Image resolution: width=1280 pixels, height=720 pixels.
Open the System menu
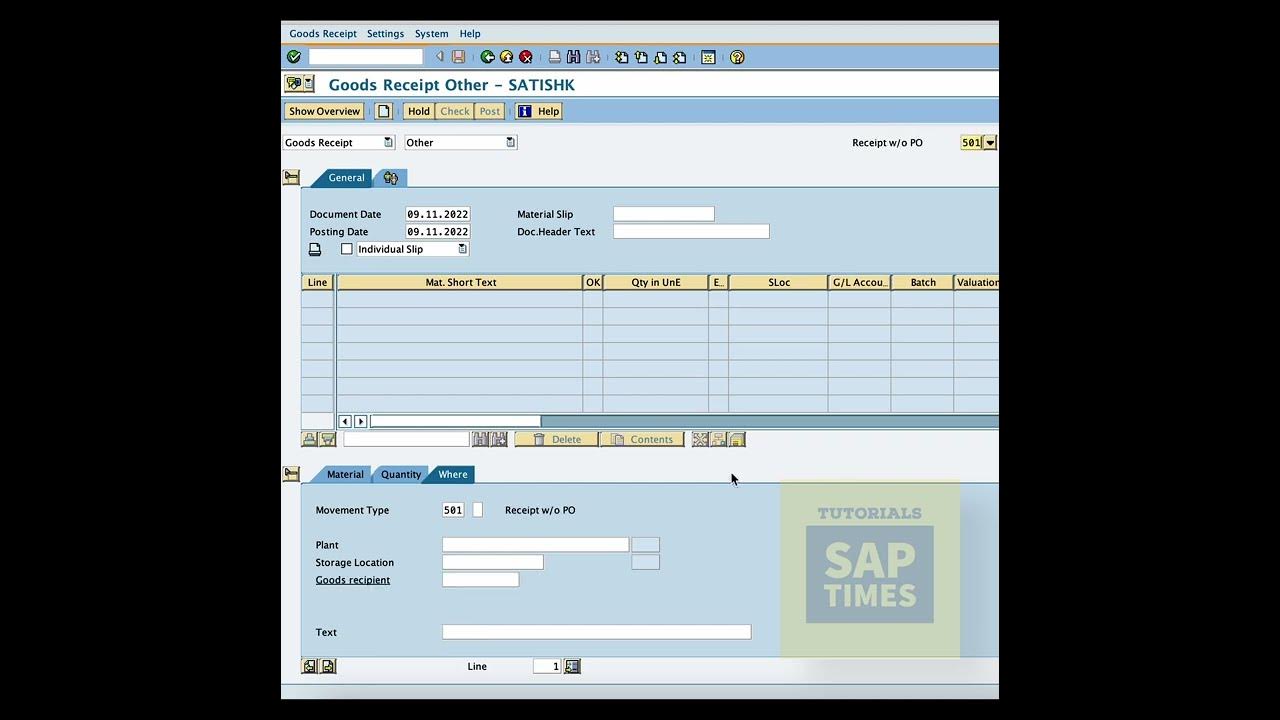pos(432,34)
